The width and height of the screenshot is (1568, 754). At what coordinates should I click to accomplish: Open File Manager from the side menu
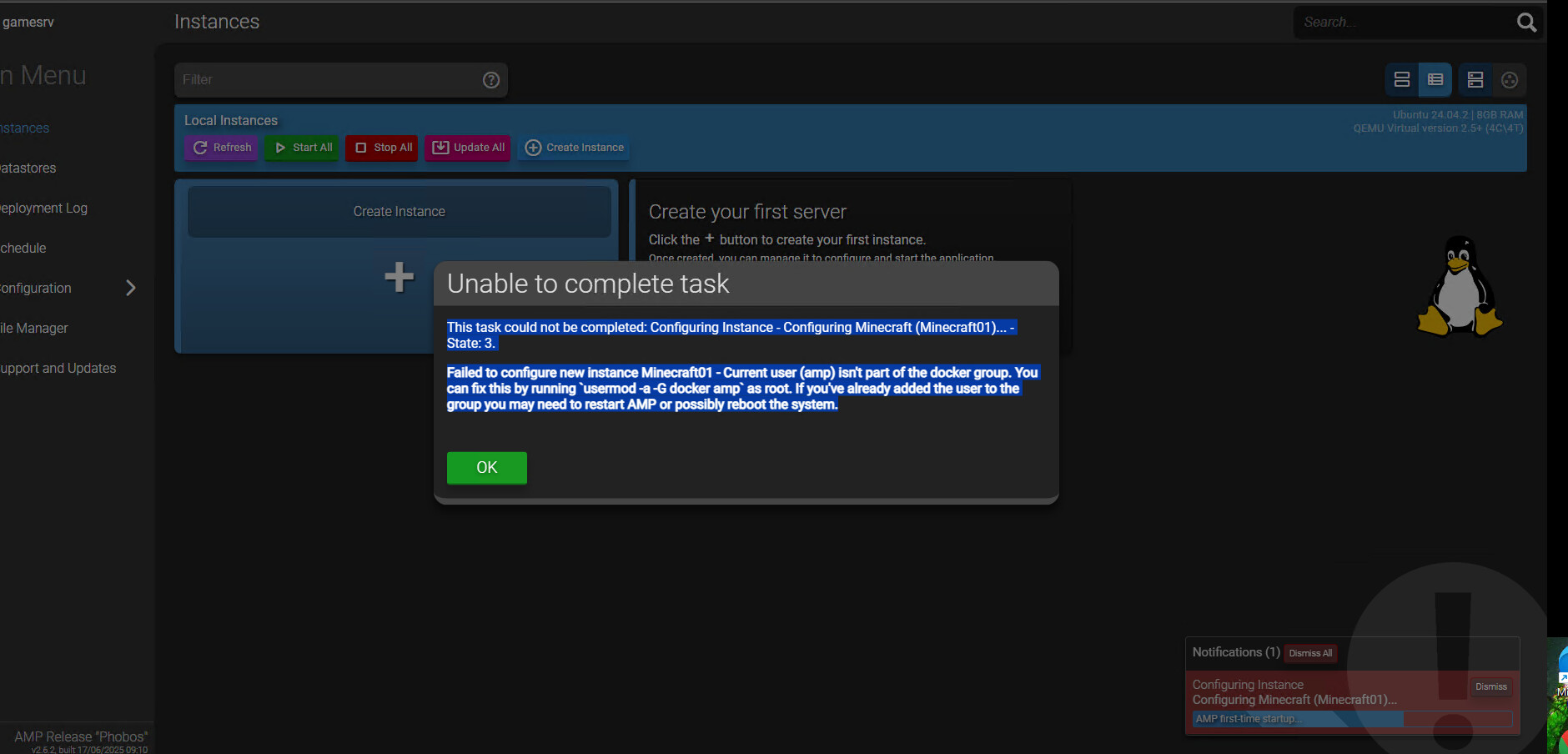34,329
